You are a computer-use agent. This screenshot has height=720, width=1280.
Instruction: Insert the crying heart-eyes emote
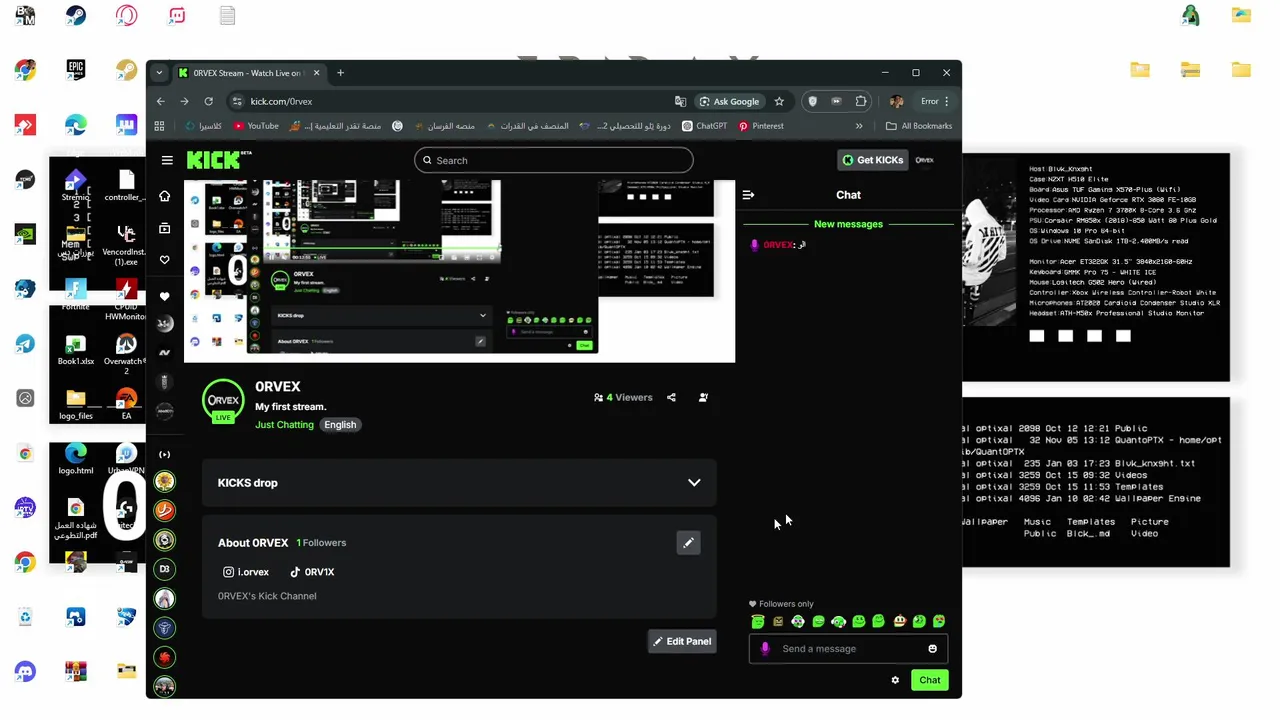click(x=939, y=621)
